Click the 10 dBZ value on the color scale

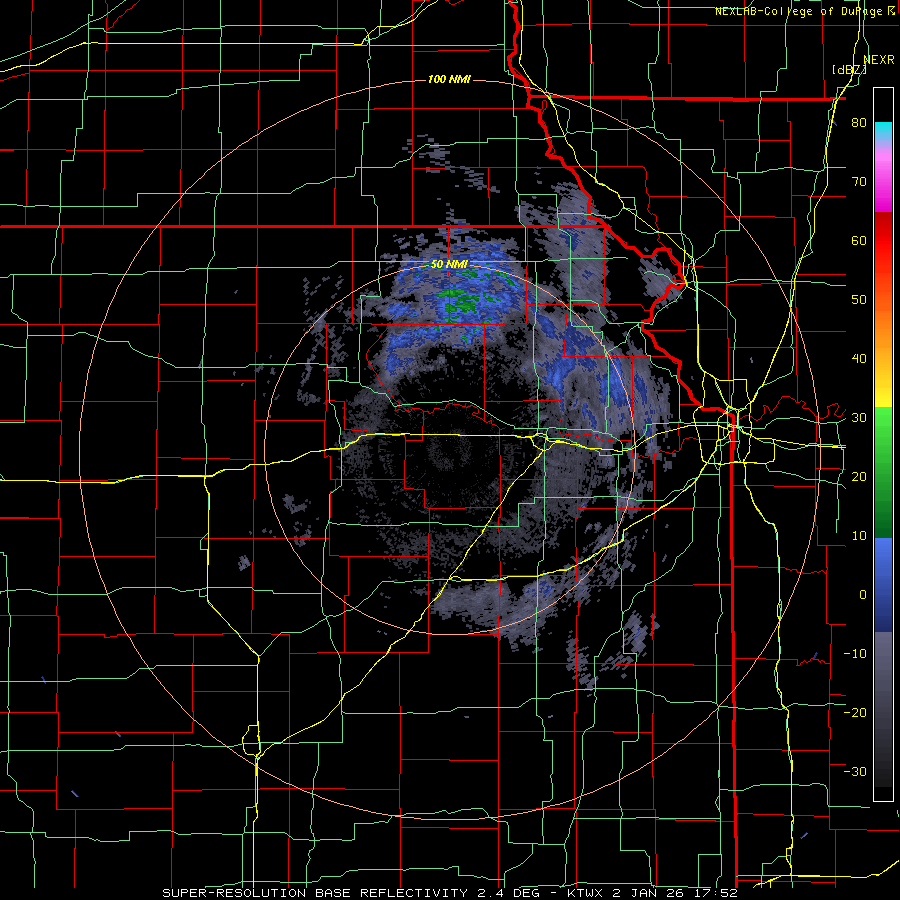(859, 536)
